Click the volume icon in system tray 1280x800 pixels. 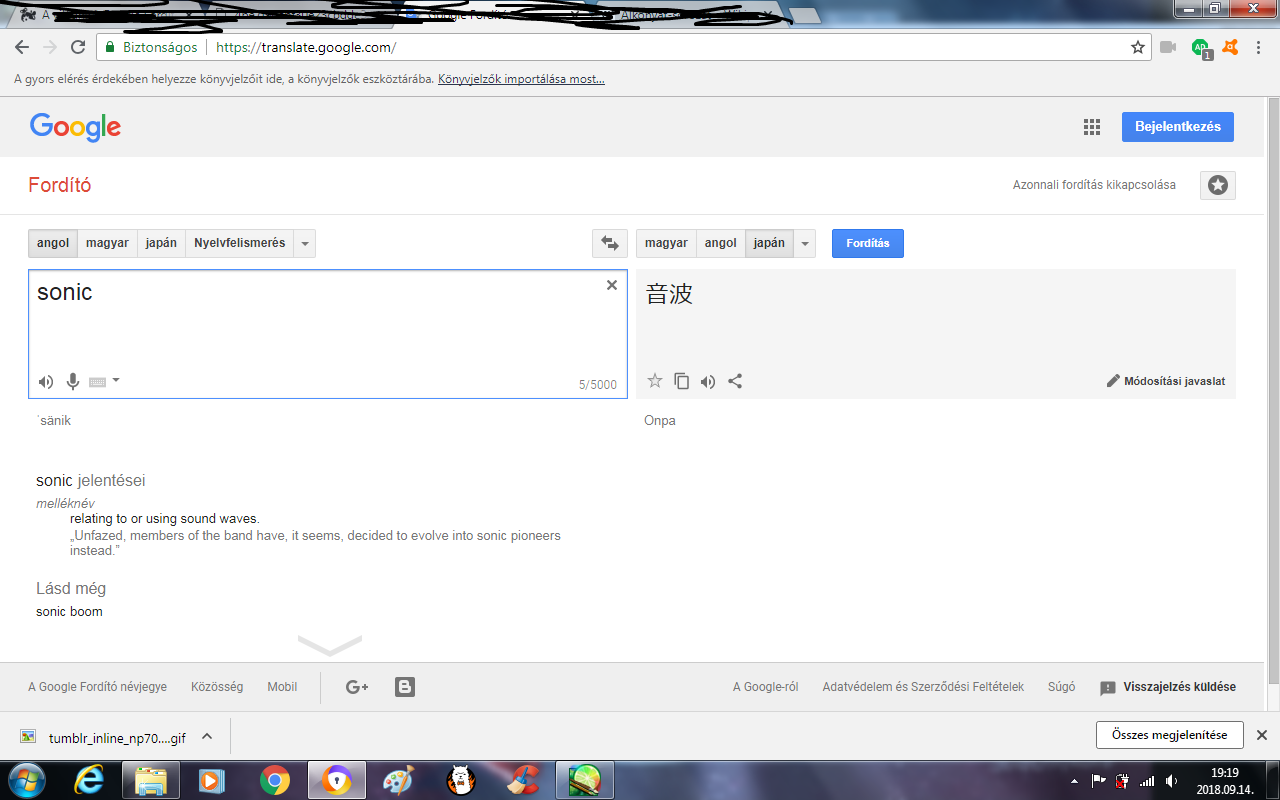1171,780
